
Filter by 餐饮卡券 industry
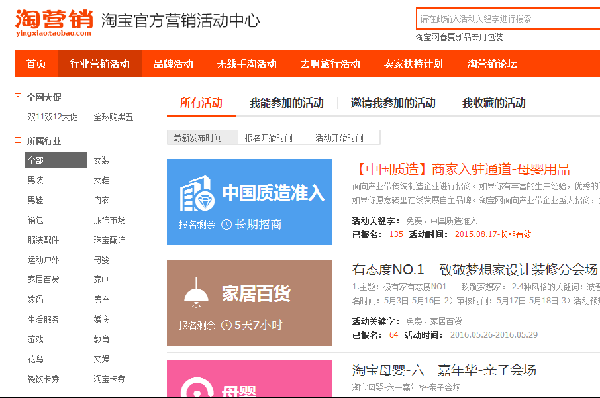pyautogui.click(x=43, y=379)
